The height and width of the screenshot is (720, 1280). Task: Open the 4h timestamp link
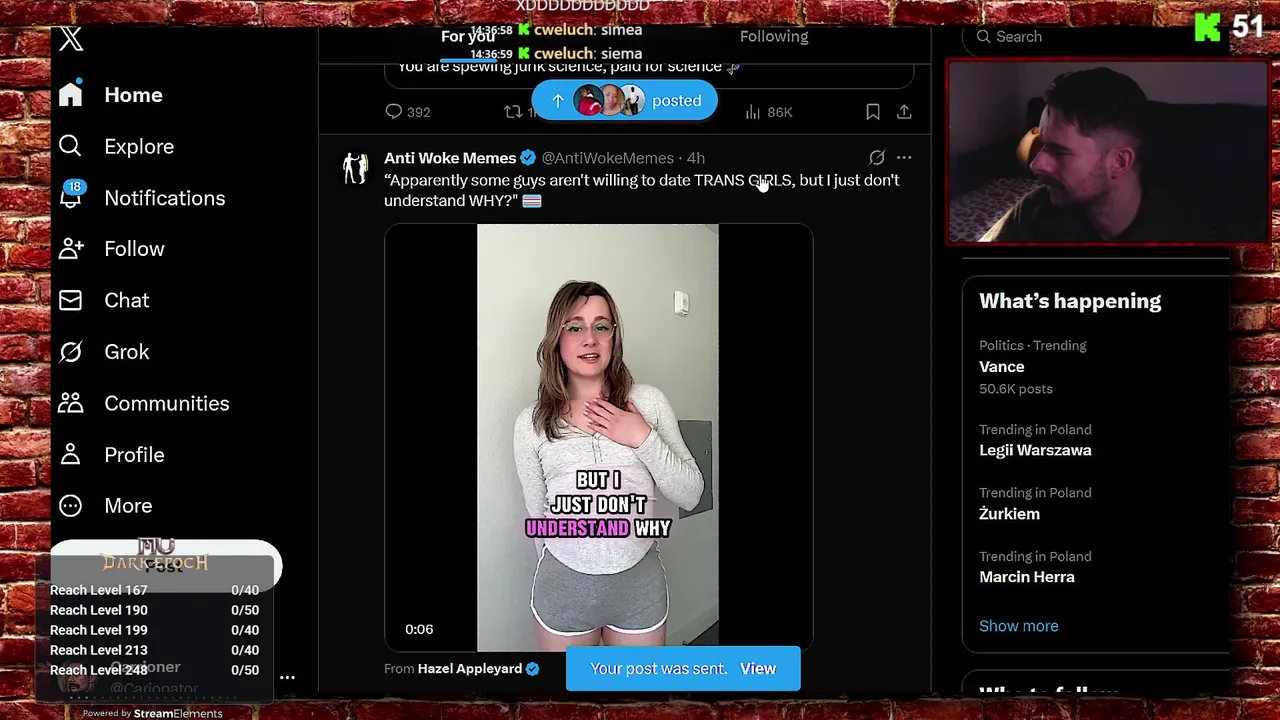pos(696,158)
